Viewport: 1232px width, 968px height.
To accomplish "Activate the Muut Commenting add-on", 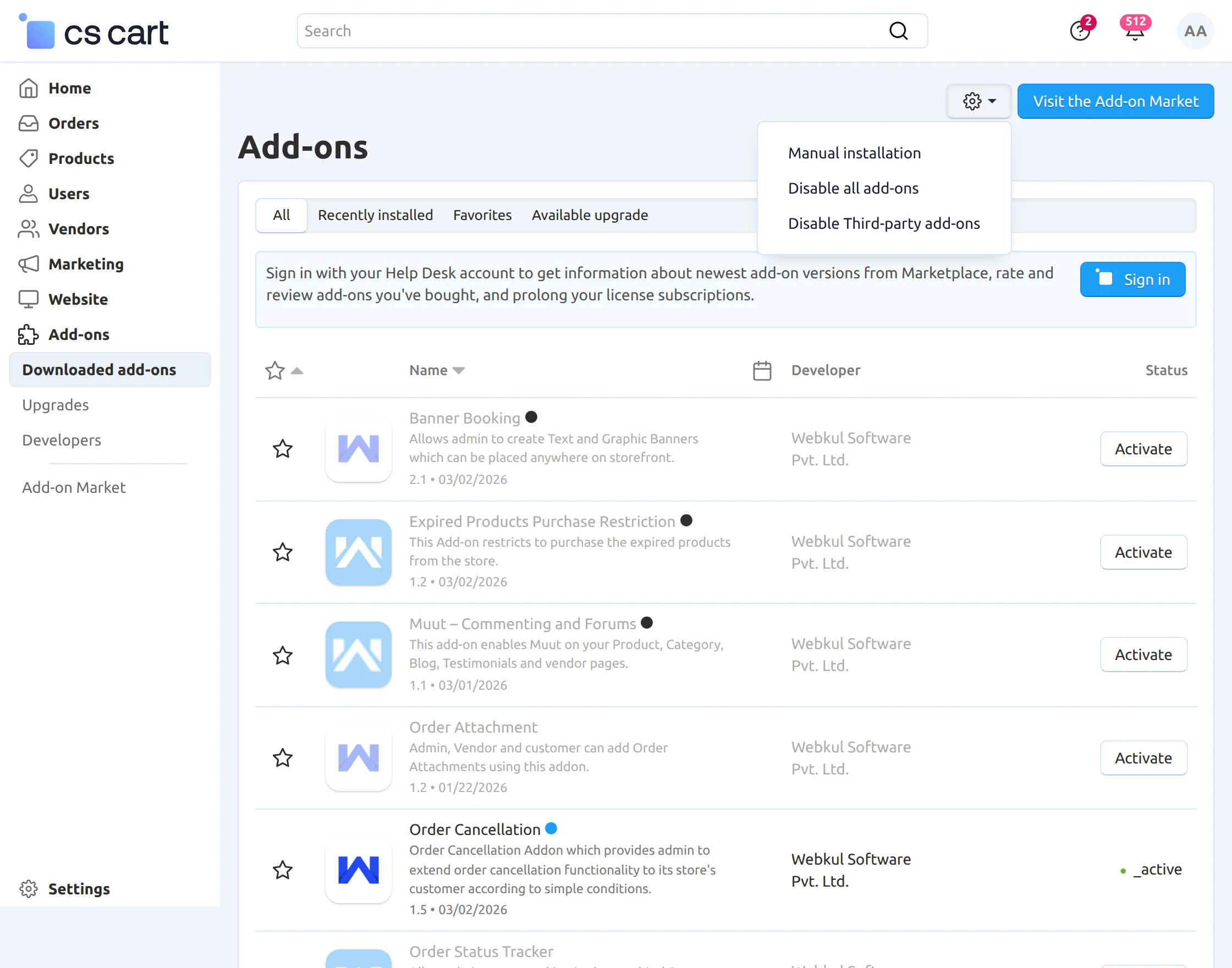I will click(1143, 654).
